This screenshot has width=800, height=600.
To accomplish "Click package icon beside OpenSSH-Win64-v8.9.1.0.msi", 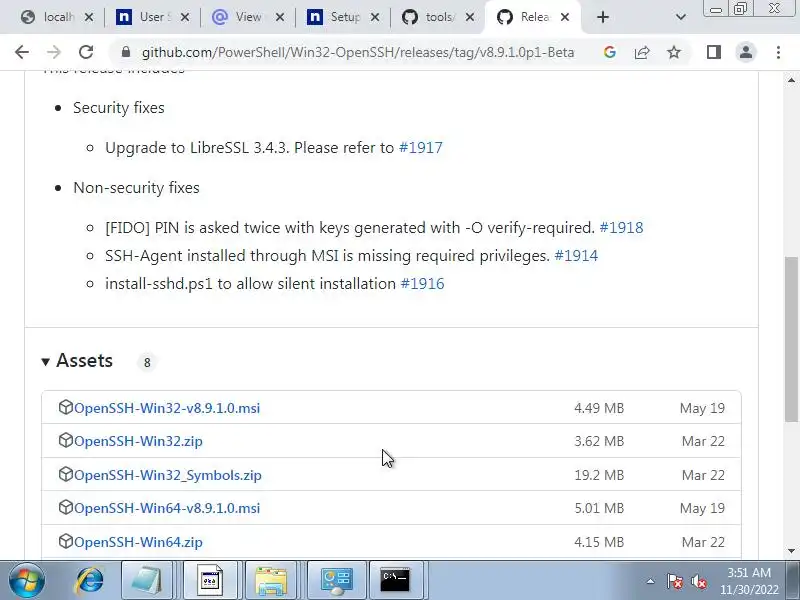I will click(x=66, y=507).
